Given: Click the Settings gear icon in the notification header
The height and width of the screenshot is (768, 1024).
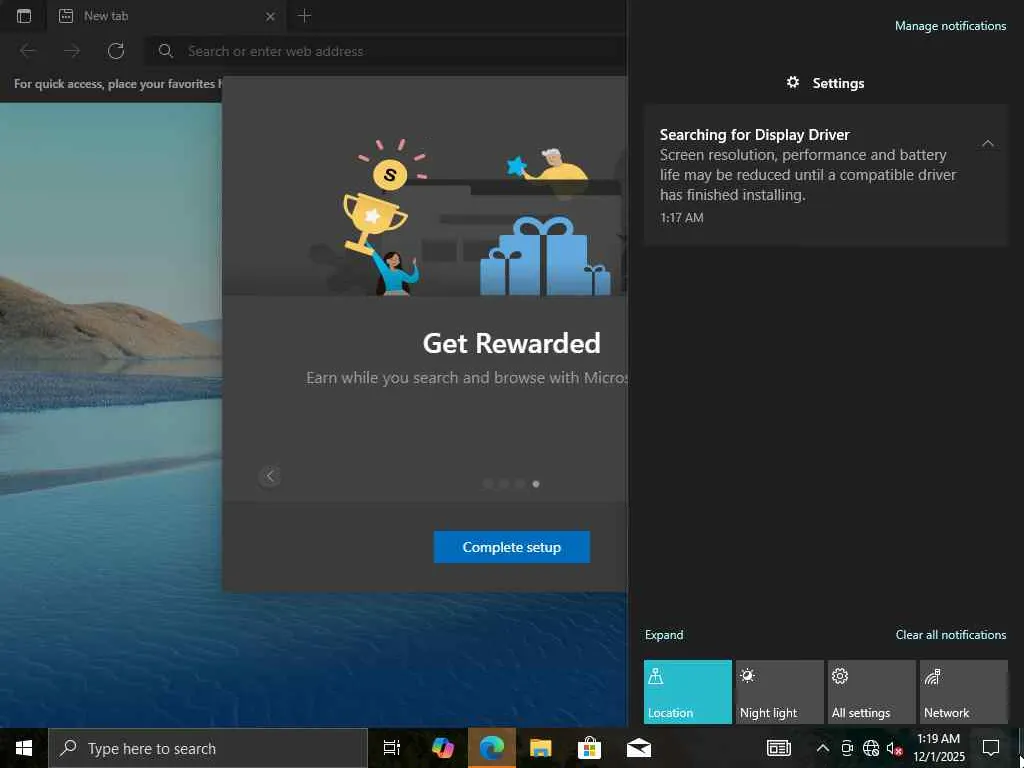Looking at the screenshot, I should point(793,82).
